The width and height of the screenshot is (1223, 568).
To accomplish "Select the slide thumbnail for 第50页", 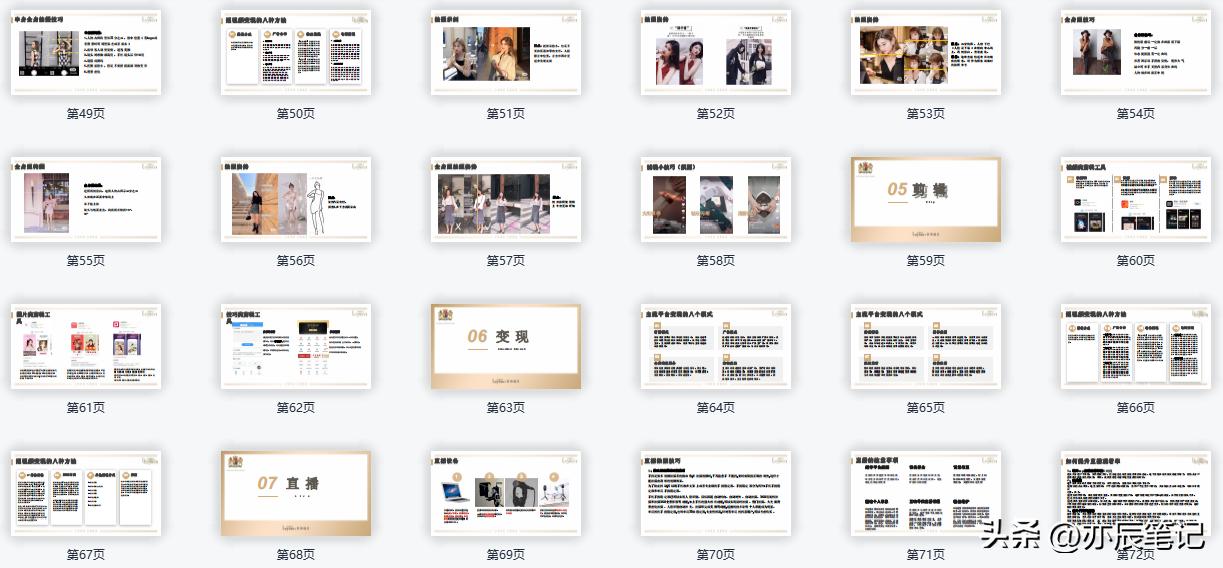I will tap(296, 53).
